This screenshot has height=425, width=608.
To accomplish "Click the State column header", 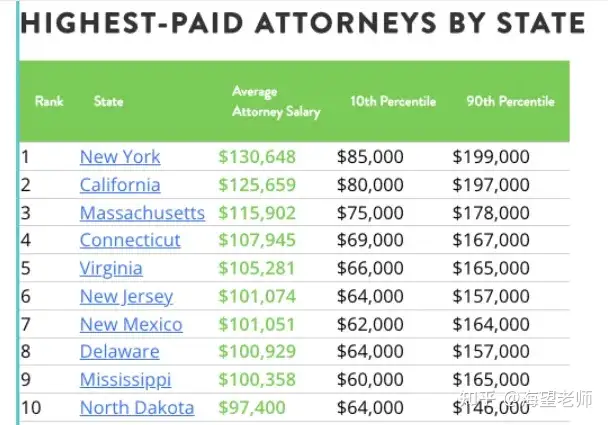I will click(x=109, y=101).
